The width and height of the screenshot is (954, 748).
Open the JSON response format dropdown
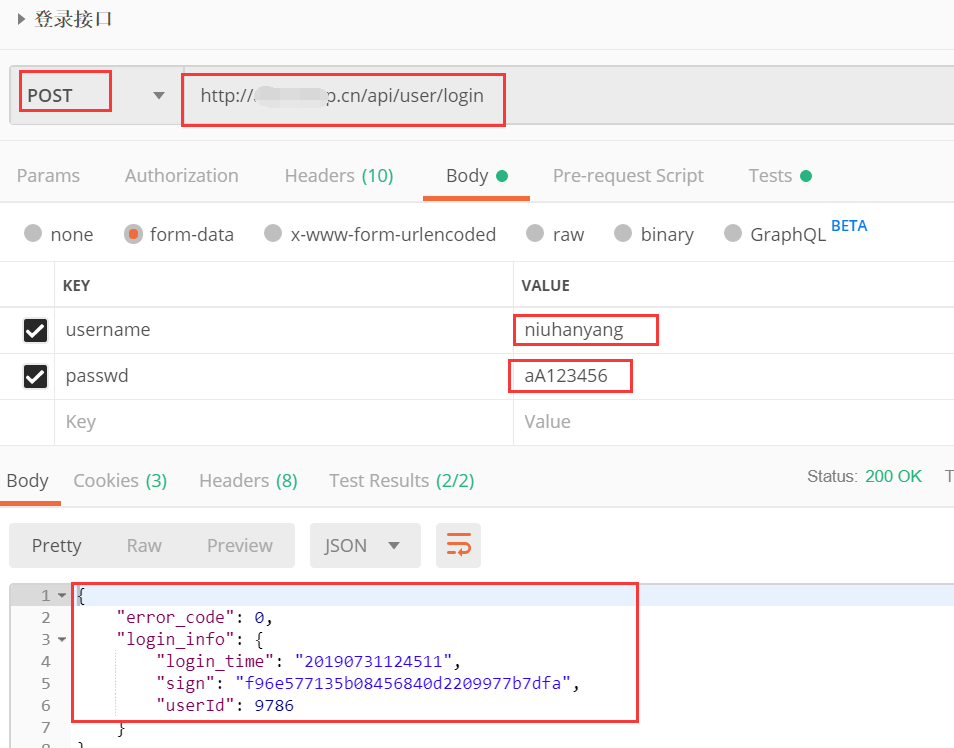coord(364,545)
